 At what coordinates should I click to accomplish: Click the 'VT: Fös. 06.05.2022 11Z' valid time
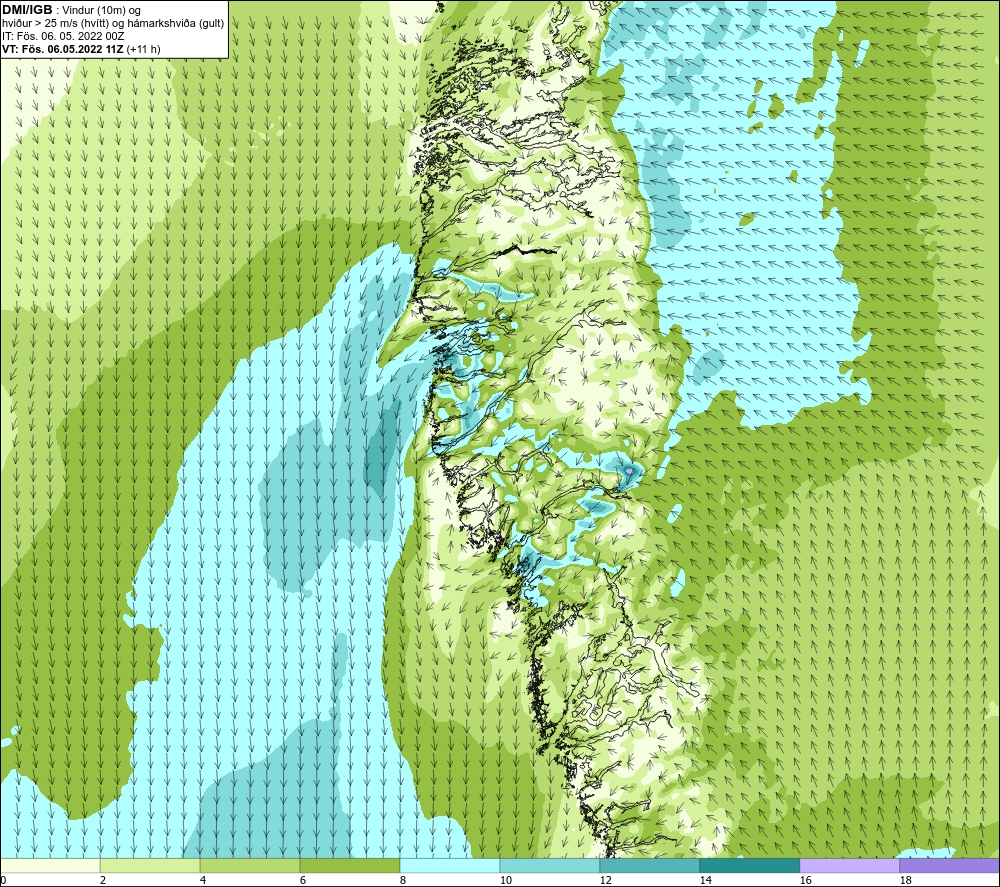coord(63,49)
